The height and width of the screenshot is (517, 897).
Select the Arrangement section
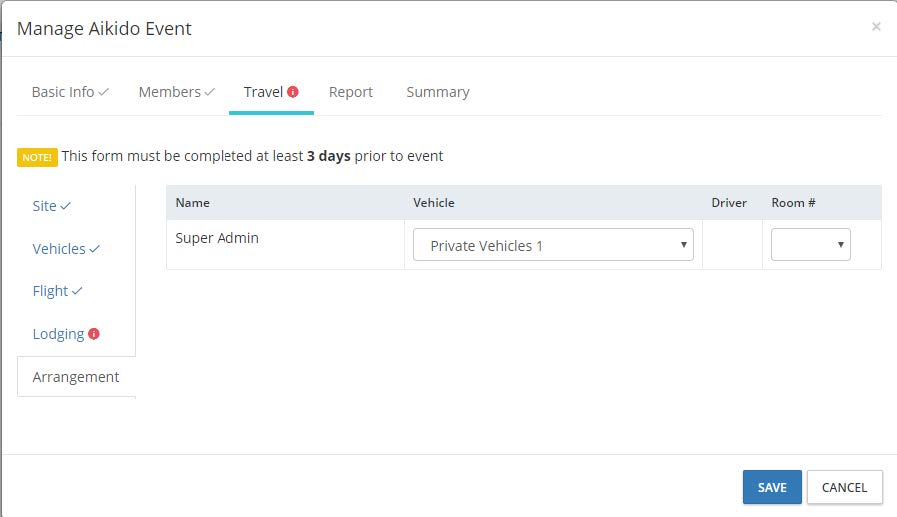76,377
